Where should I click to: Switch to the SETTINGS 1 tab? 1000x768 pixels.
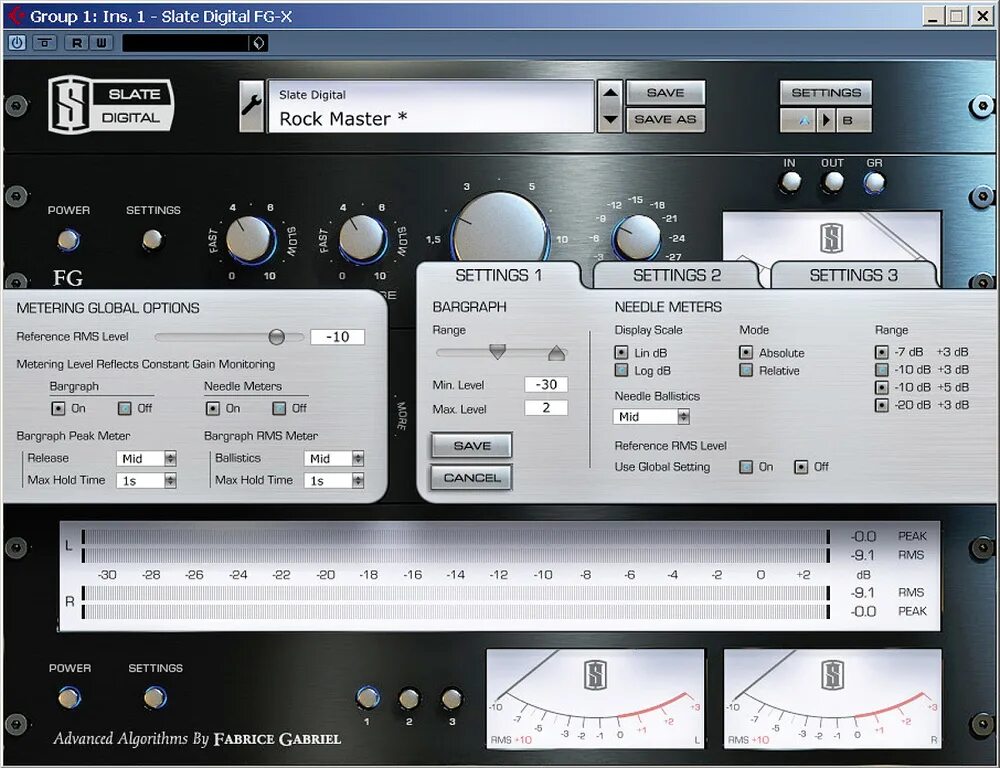(499, 276)
